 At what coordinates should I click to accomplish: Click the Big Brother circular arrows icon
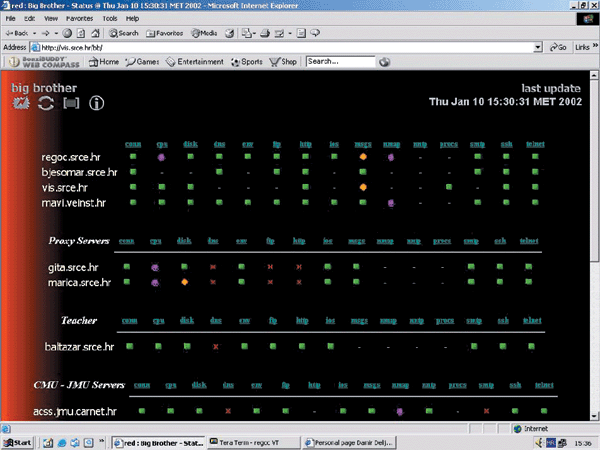pos(46,103)
